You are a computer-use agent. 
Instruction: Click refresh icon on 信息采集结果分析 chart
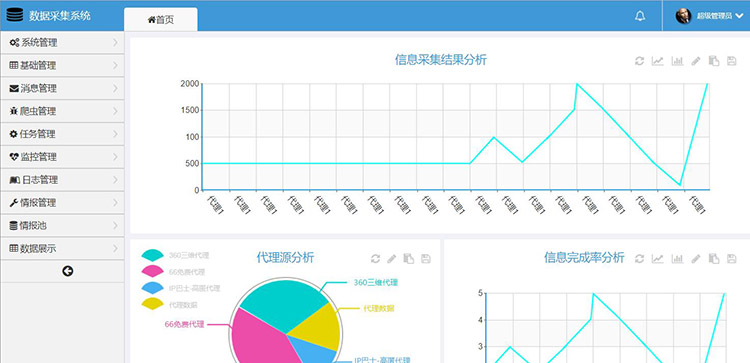pos(639,61)
